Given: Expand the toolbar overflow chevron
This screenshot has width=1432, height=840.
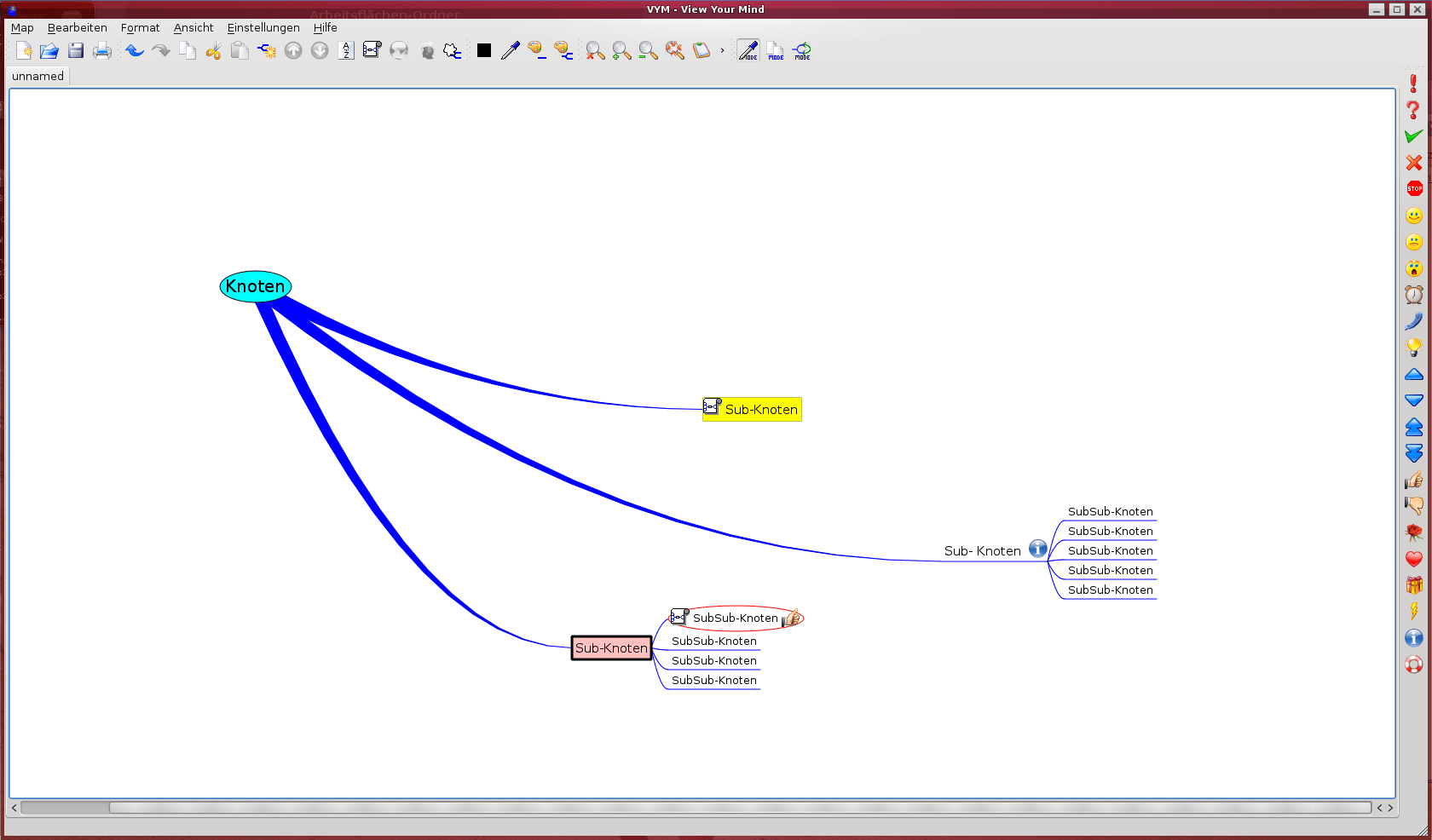Looking at the screenshot, I should point(722,51).
